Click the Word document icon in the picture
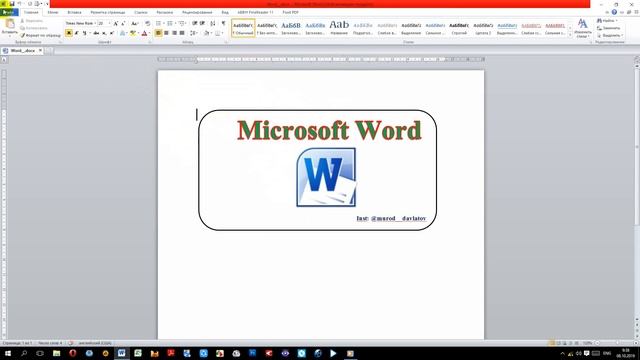The image size is (640, 360). pos(326,177)
